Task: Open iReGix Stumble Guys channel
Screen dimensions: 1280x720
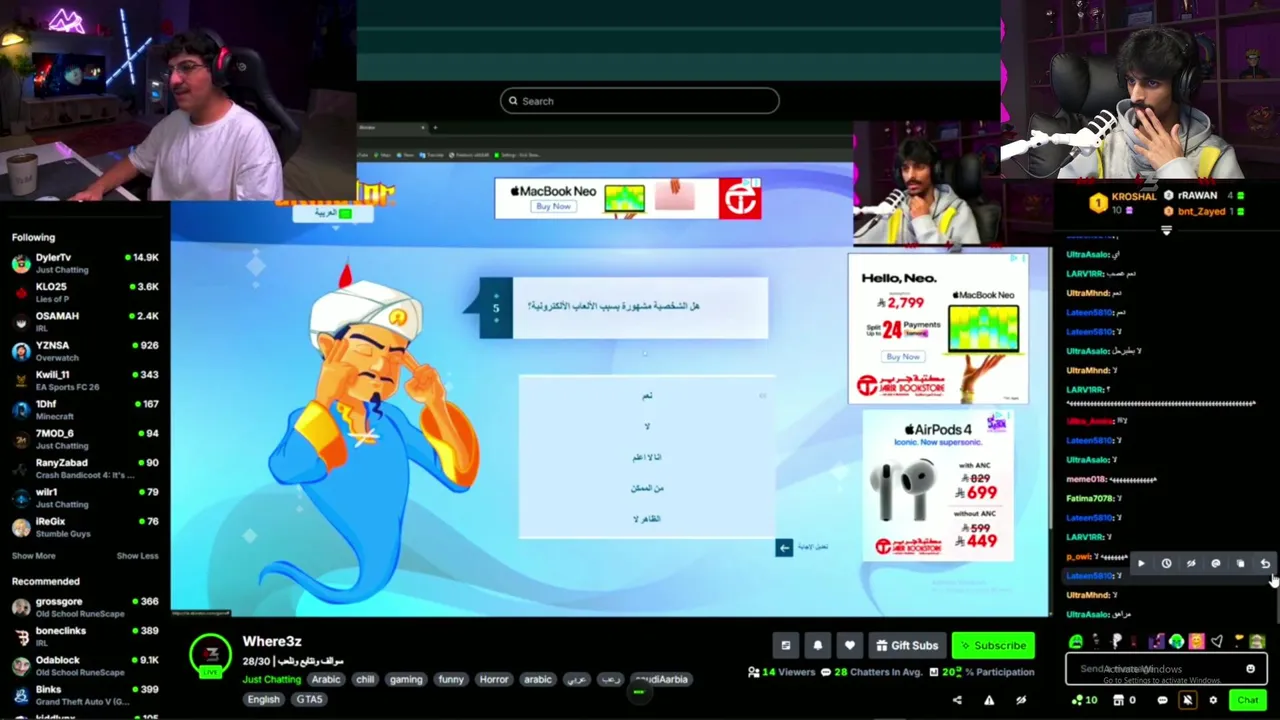Action: click(x=85, y=527)
